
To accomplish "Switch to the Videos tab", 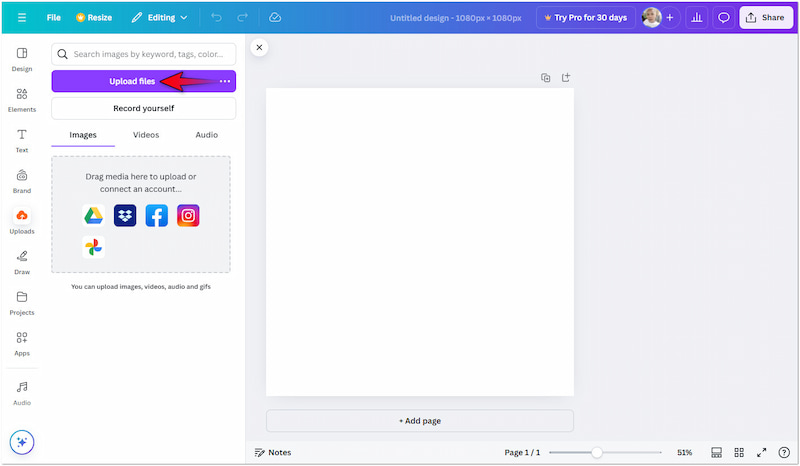I will 146,135.
